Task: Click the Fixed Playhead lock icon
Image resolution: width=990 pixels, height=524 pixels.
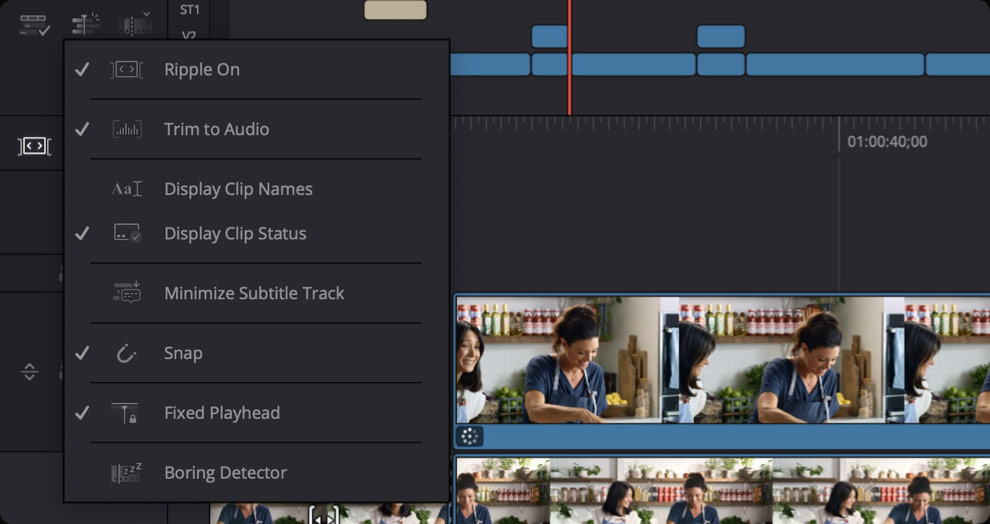Action: [126, 413]
